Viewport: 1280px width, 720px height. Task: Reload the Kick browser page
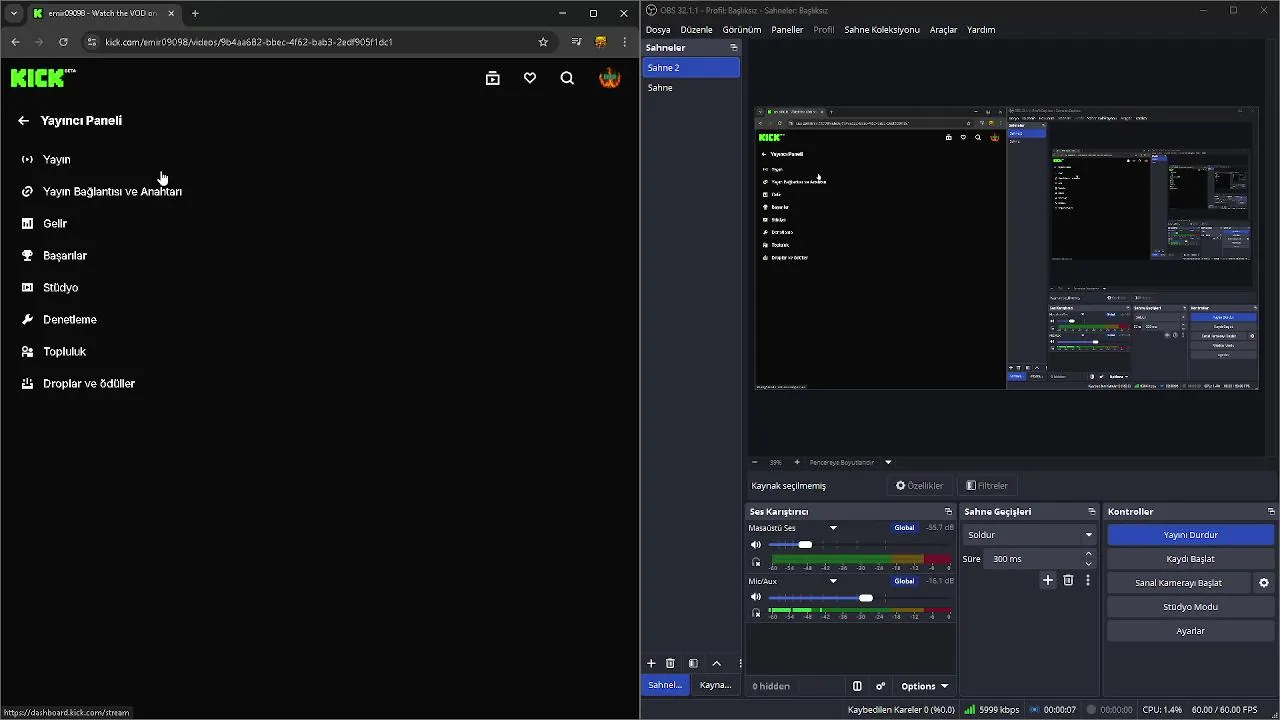coord(63,42)
